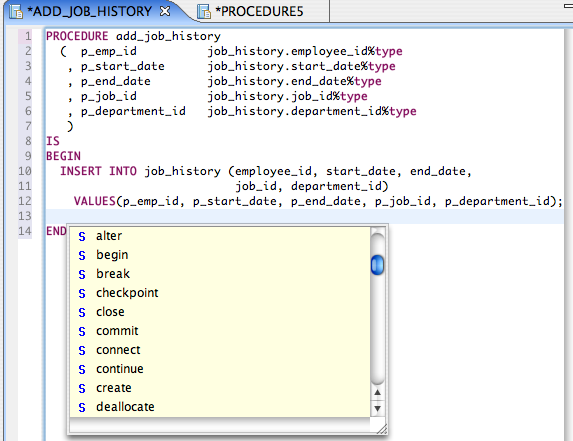
Task: Click the S icon beside 'break'
Action: coord(82,275)
